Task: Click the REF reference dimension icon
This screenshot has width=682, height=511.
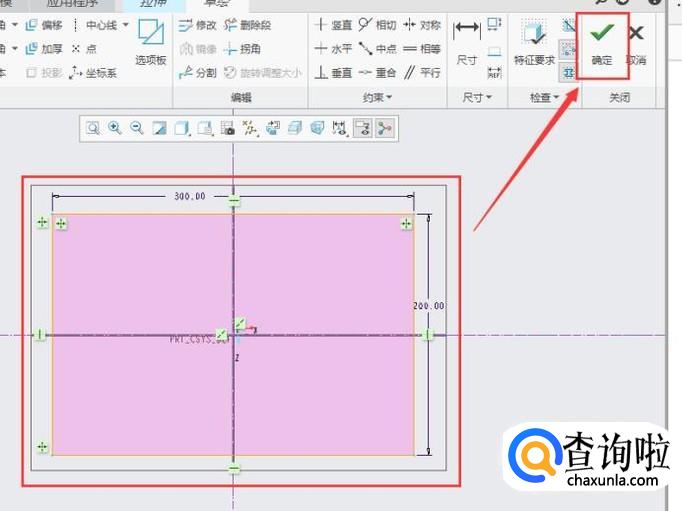Action: click(x=494, y=72)
